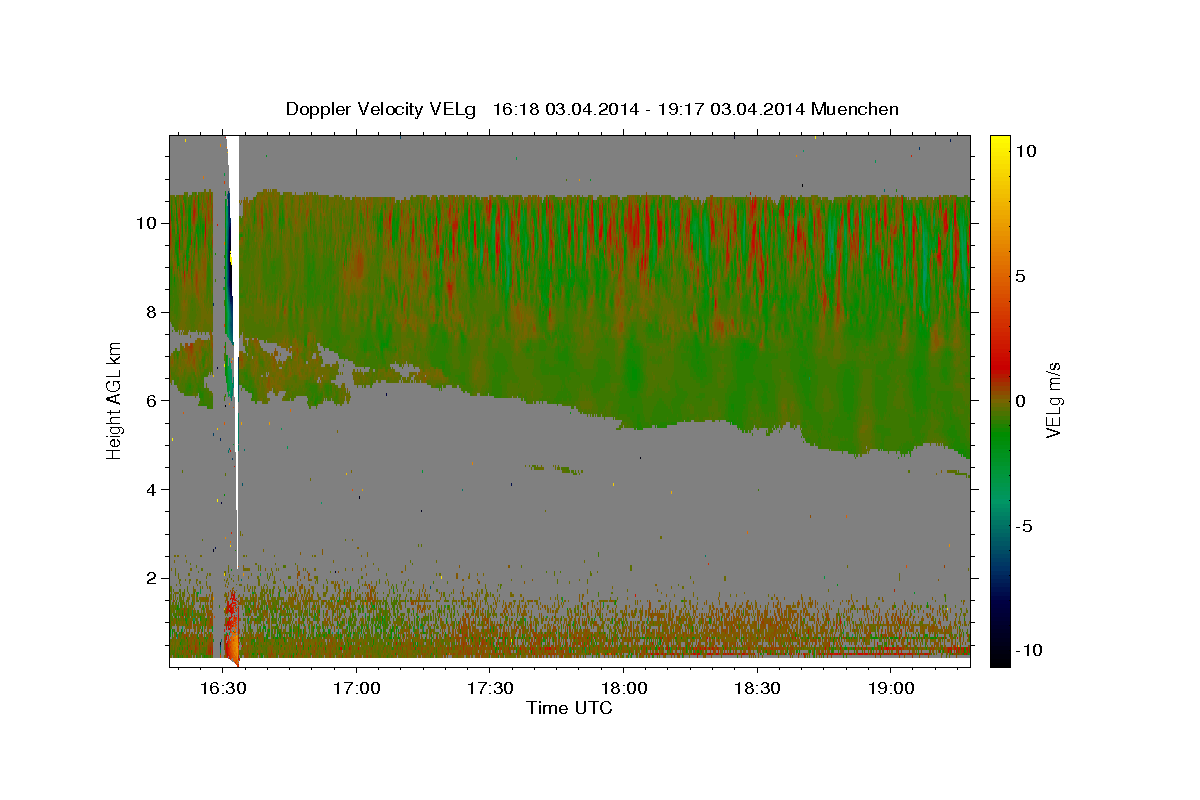The height and width of the screenshot is (800, 1200).
Task: Click the 'VELg m/s' colorbar label
Action: pyautogui.click(x=1053, y=401)
